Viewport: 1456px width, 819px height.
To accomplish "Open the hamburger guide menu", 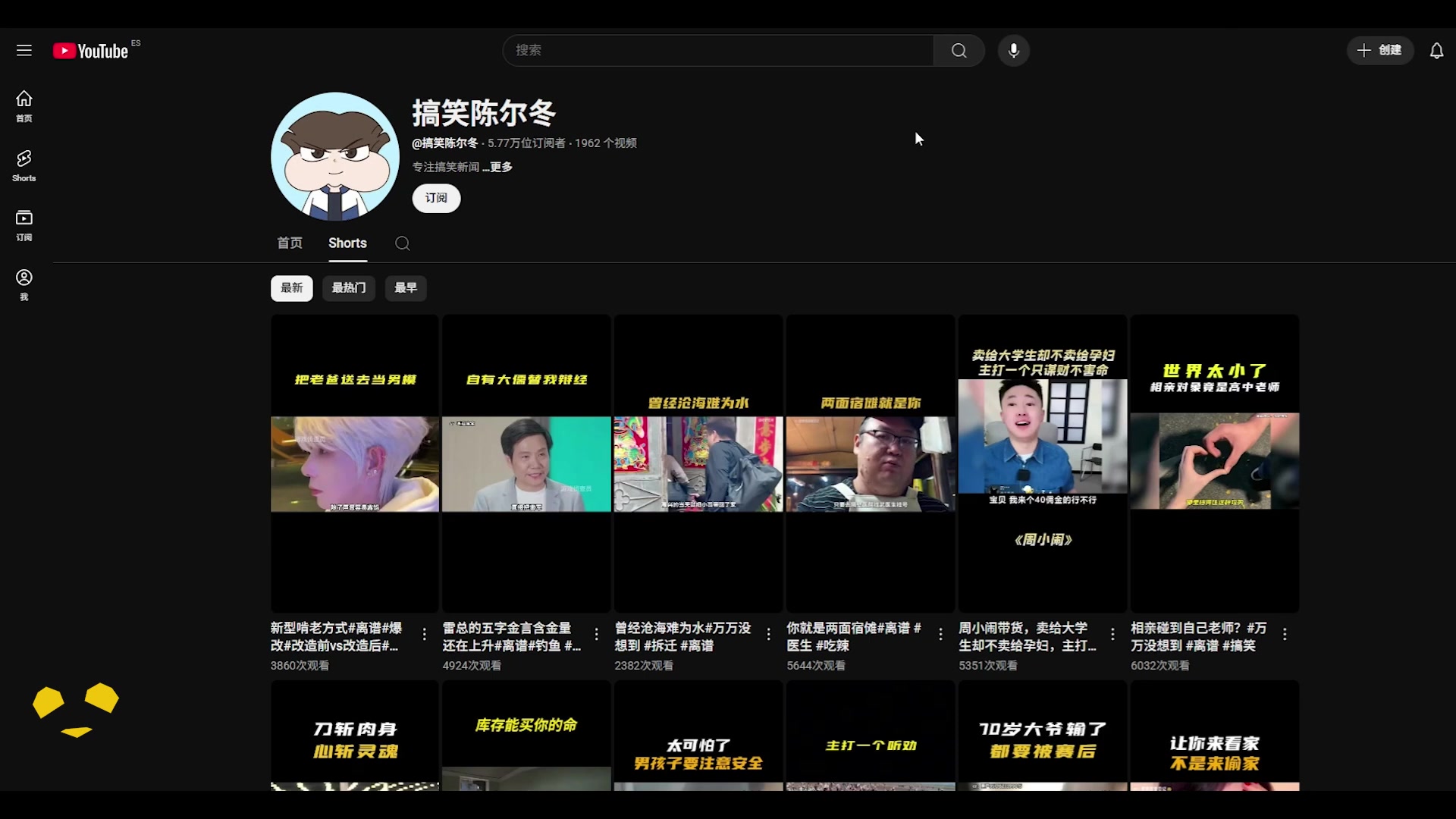I will pos(24,50).
